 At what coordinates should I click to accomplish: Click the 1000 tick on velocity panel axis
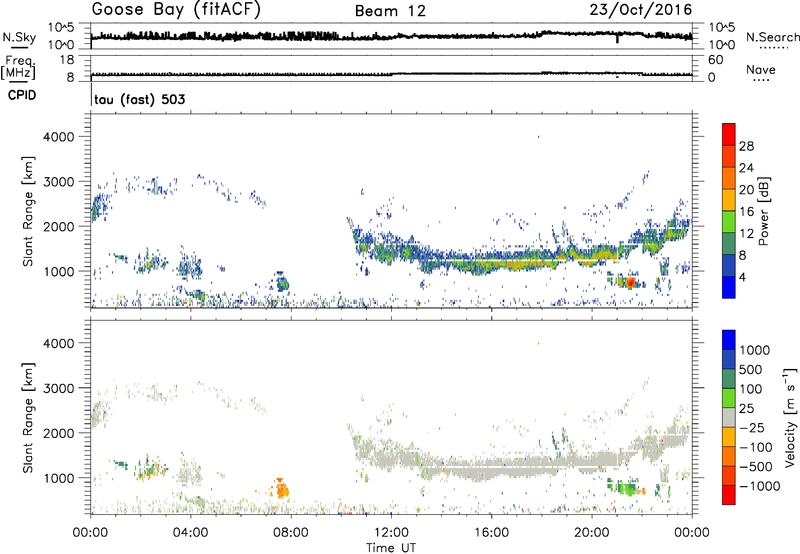[58, 478]
